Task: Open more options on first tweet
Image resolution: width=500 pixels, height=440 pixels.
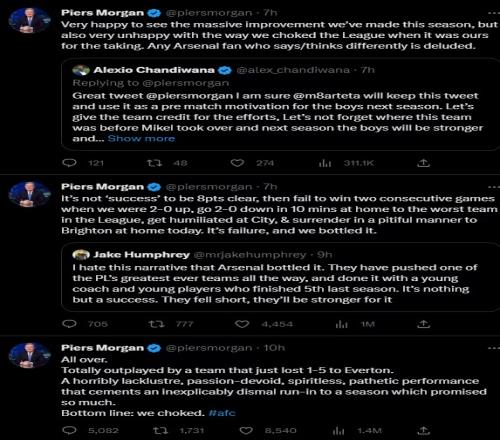Action: pos(494,13)
